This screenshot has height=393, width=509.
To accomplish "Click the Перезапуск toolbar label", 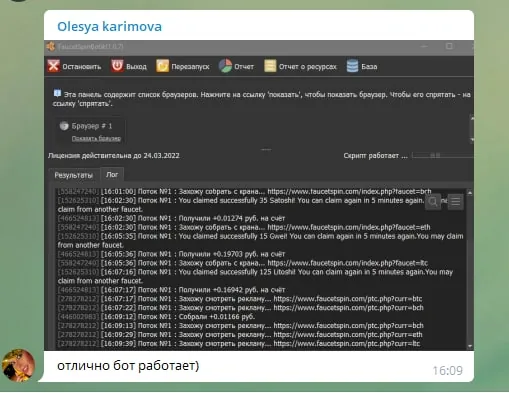I will pos(190,67).
